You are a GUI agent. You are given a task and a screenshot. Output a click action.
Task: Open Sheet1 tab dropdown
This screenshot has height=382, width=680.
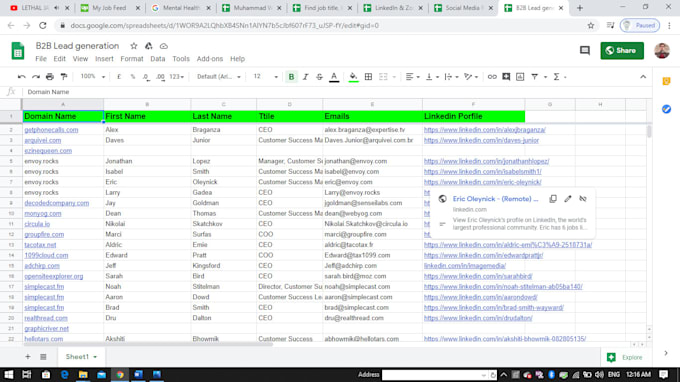point(95,357)
